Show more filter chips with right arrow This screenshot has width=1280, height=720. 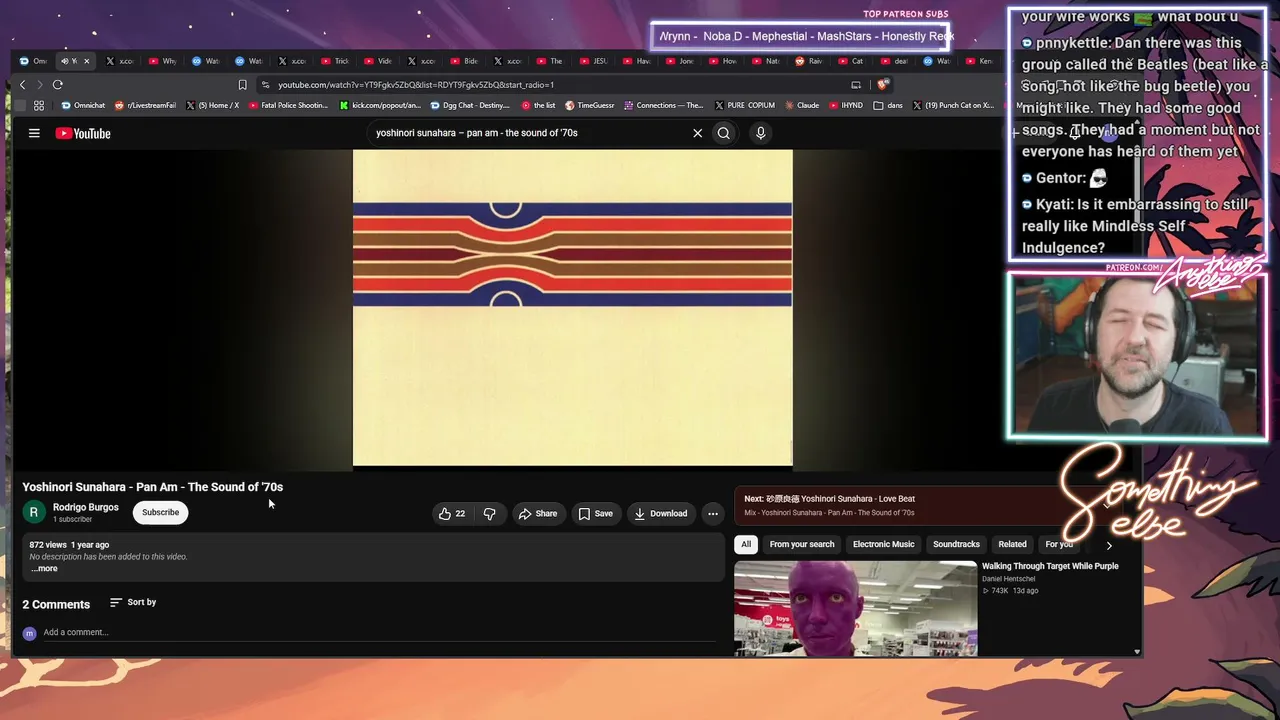pos(1109,545)
